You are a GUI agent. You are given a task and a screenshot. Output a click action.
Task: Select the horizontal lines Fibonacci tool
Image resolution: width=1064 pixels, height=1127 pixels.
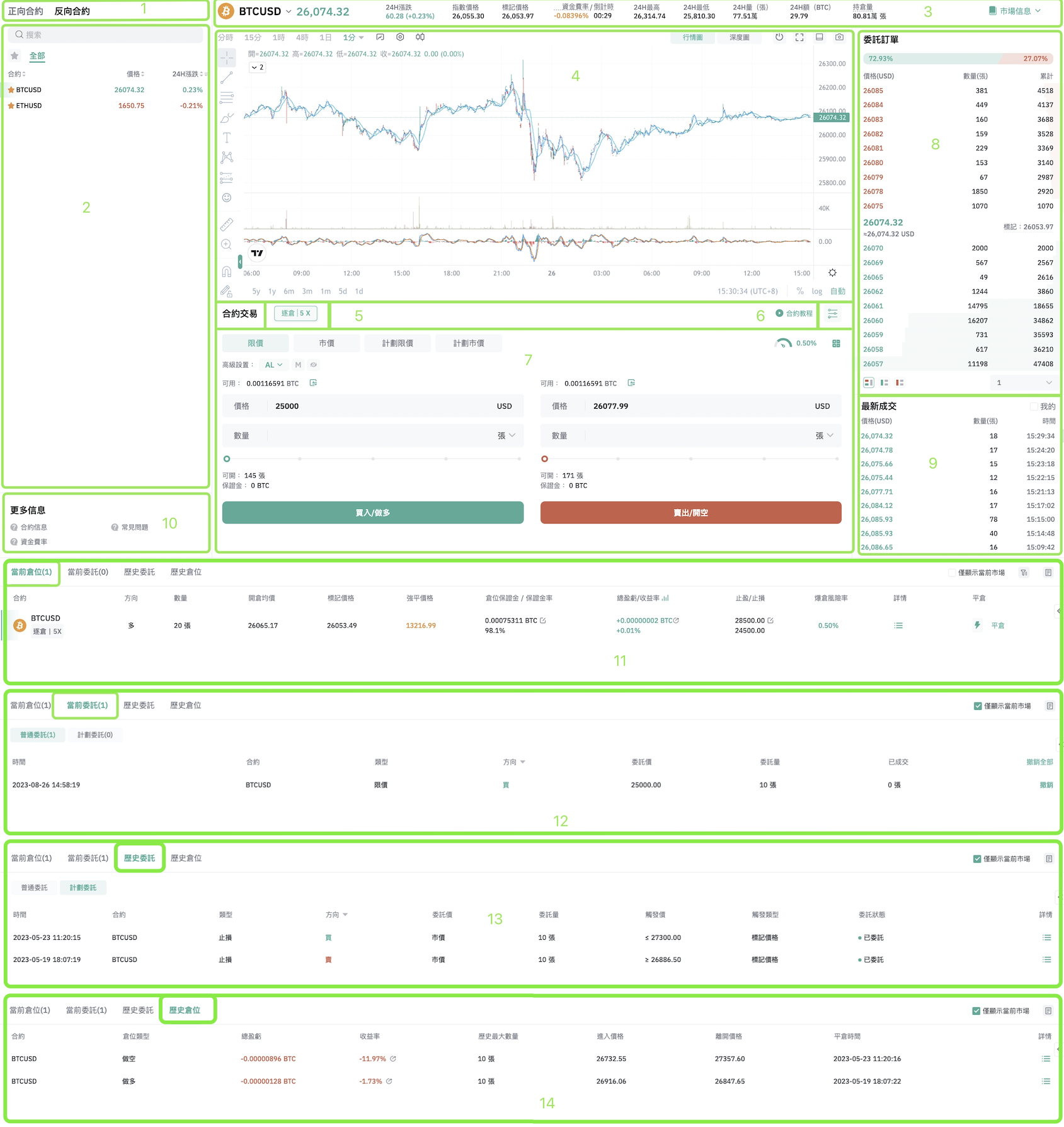[x=227, y=98]
